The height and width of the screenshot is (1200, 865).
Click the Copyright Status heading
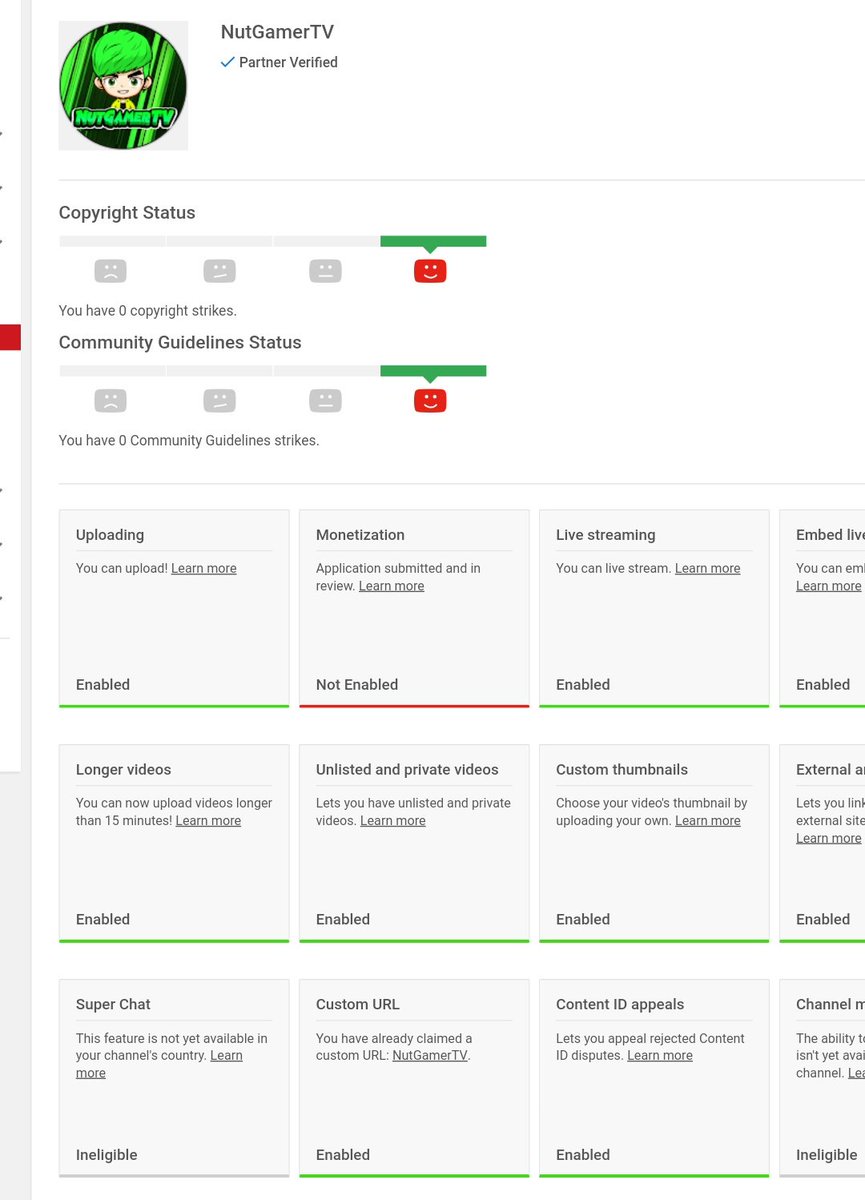point(127,213)
